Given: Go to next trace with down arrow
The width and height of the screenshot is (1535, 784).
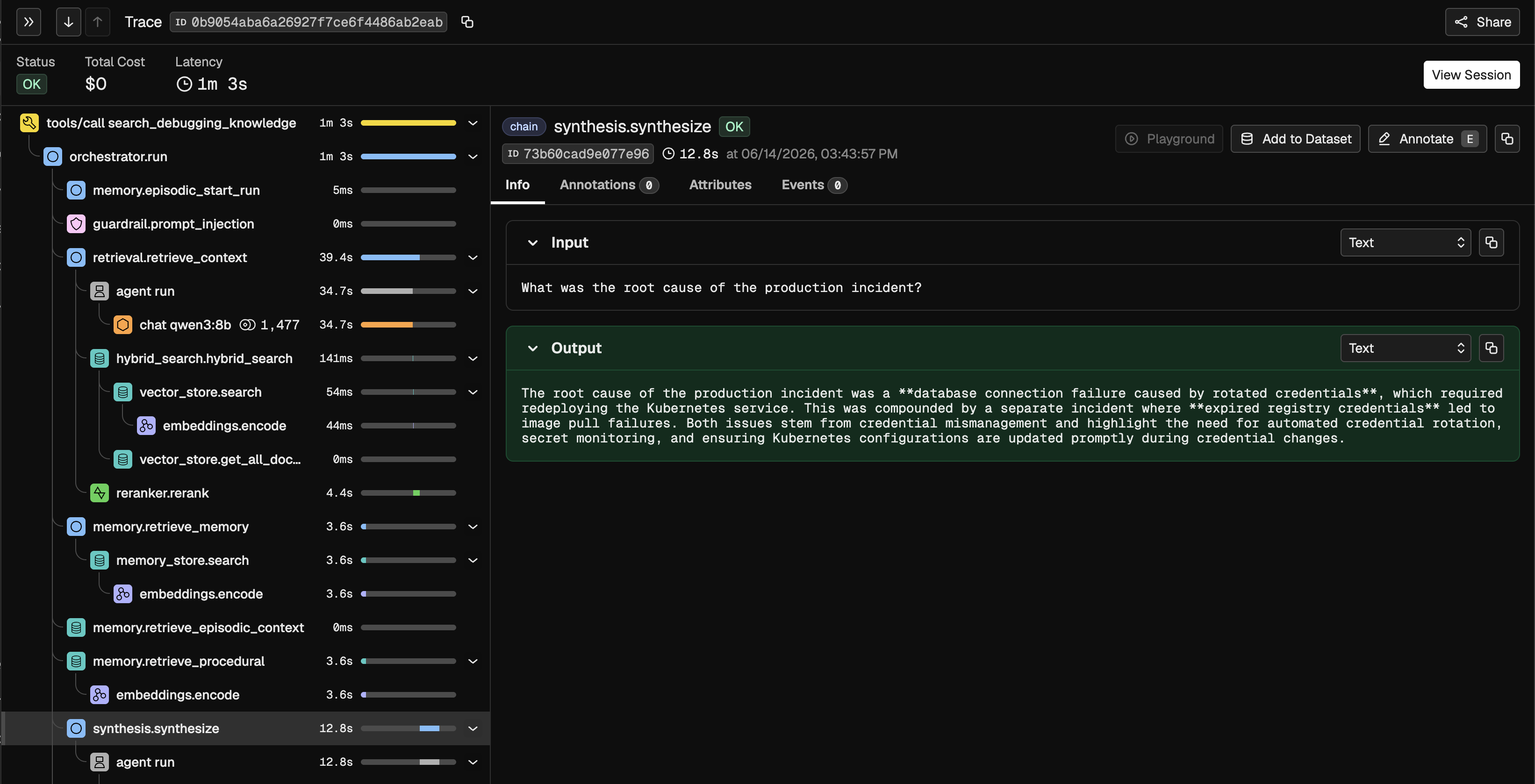Looking at the screenshot, I should coord(69,22).
